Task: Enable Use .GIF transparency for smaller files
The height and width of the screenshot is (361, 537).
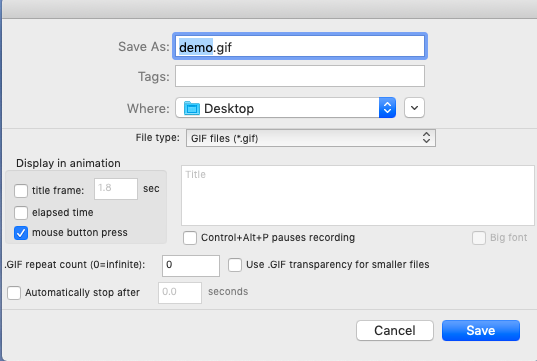Action: [x=235, y=265]
